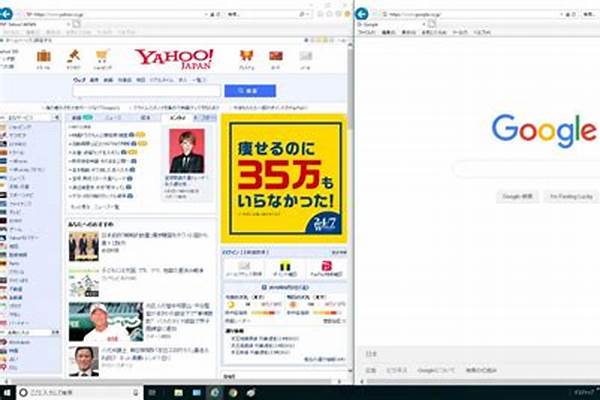
Task: Click the smiley feedback icon in Yahoo window
Action: coord(347,14)
